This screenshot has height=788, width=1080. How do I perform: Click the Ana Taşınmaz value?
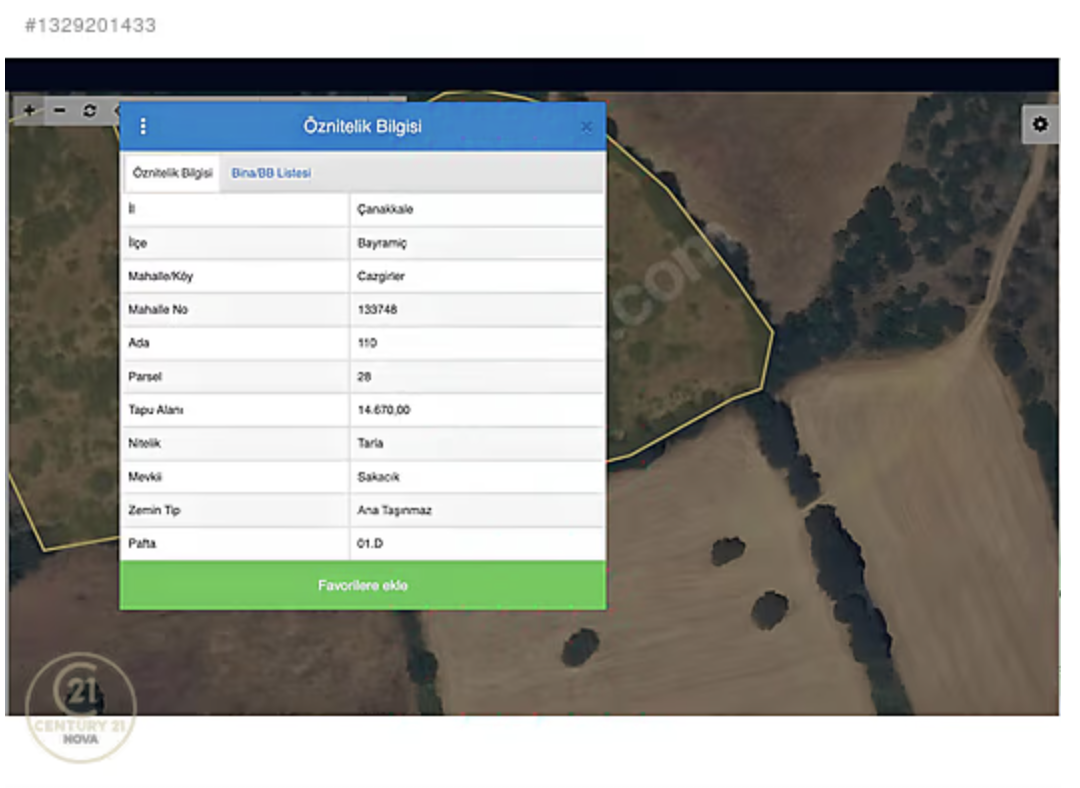pos(395,510)
